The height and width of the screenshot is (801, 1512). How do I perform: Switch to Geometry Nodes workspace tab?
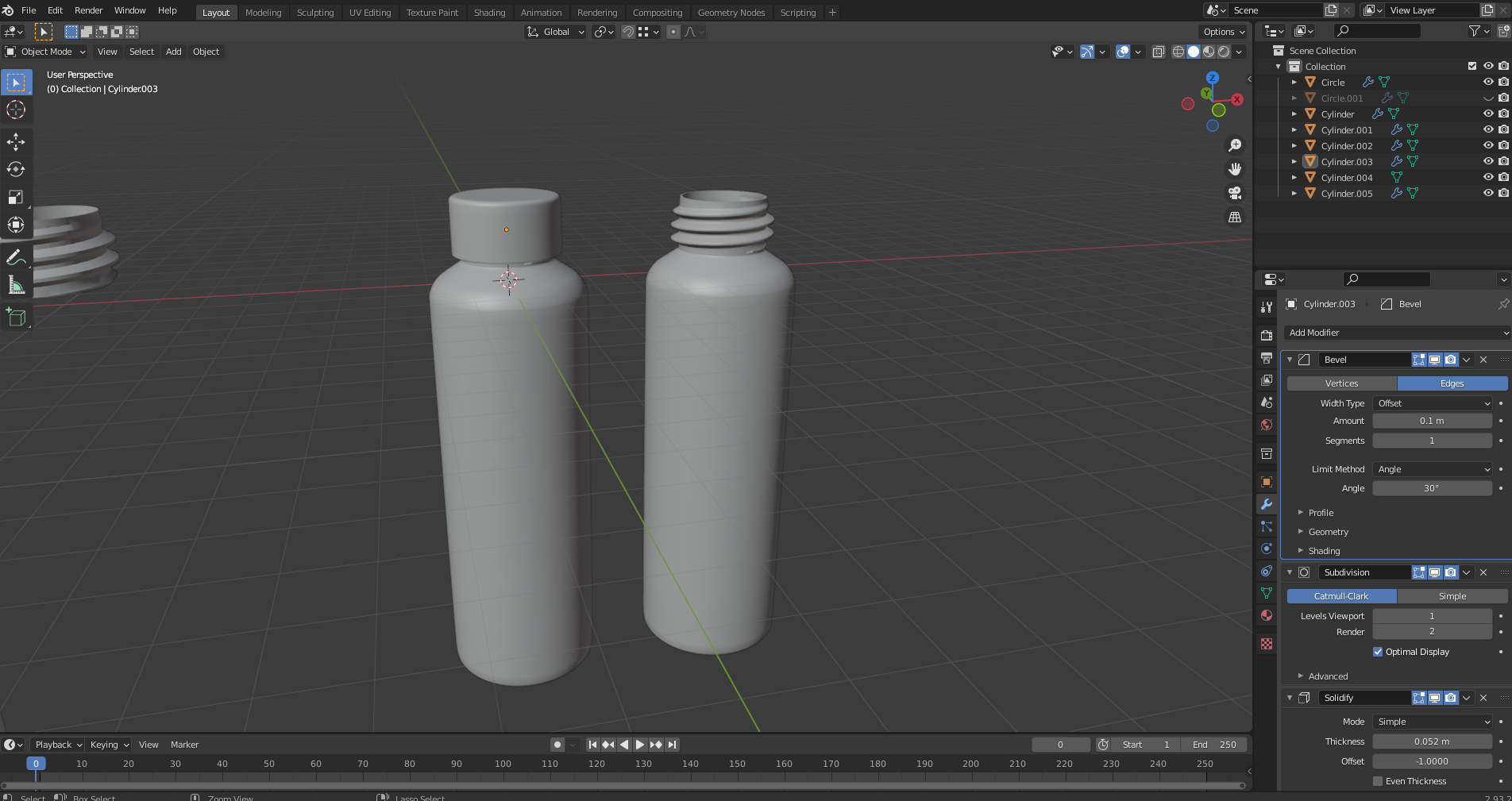click(x=731, y=13)
